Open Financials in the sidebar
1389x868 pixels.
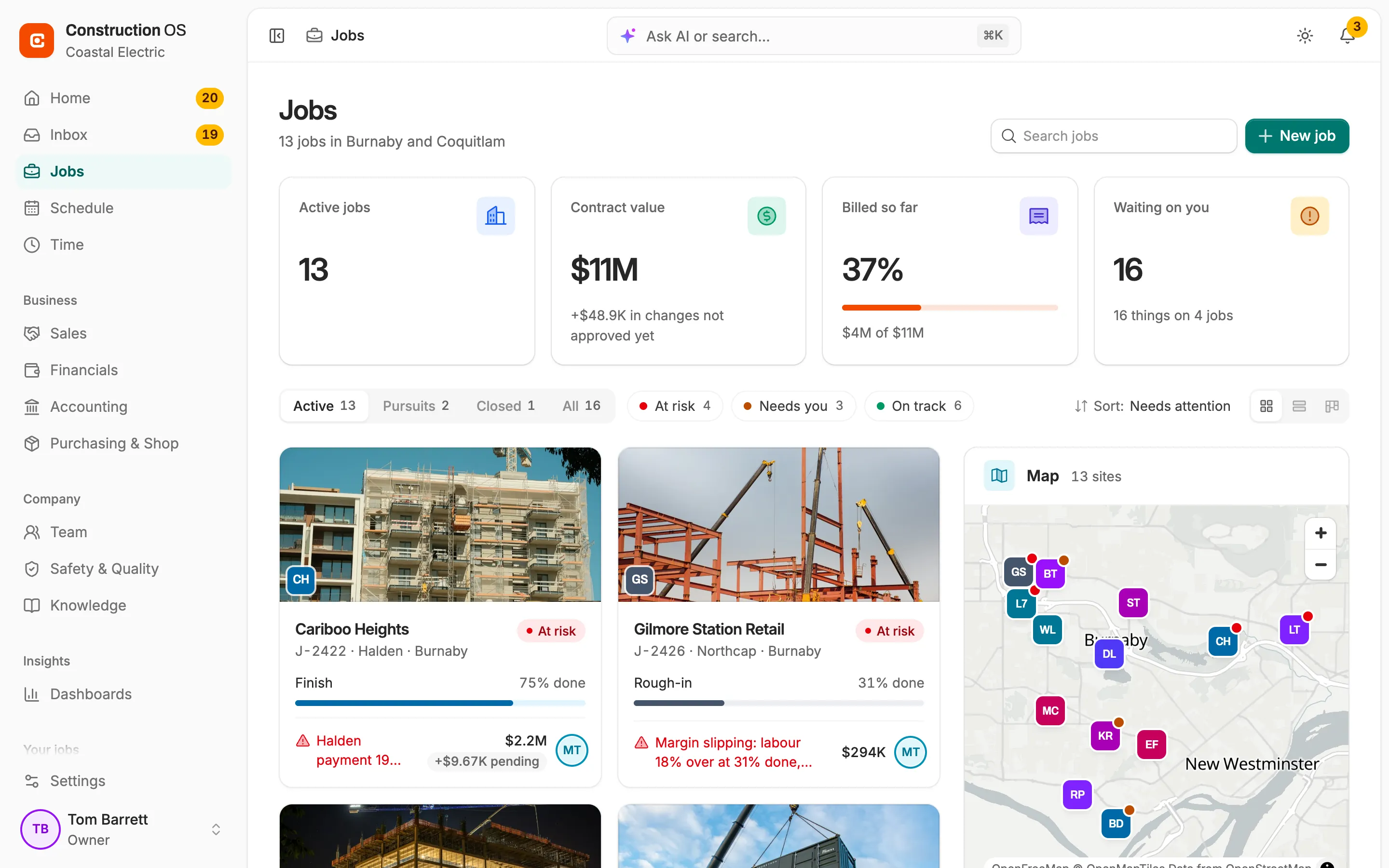coord(123,370)
